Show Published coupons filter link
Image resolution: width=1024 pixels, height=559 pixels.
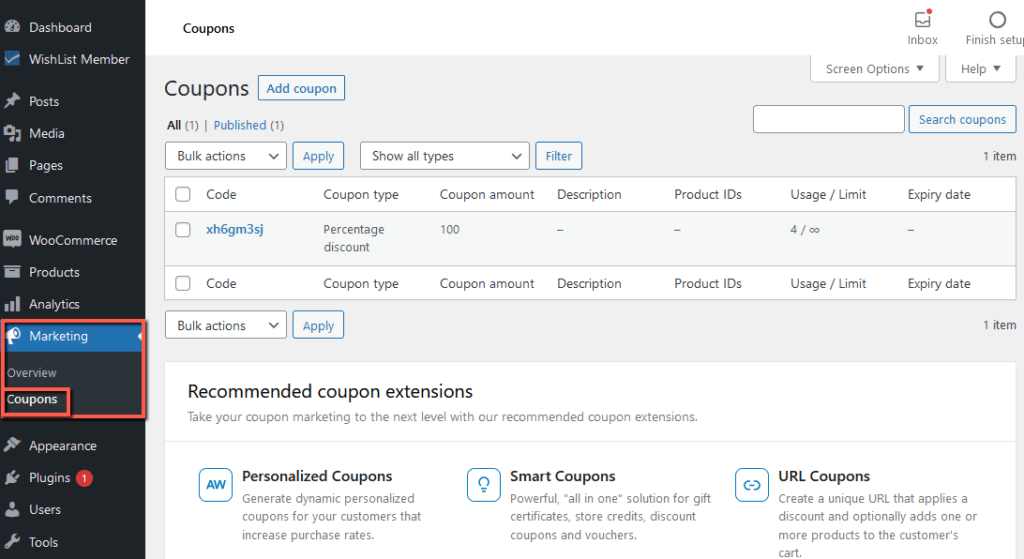pos(240,125)
